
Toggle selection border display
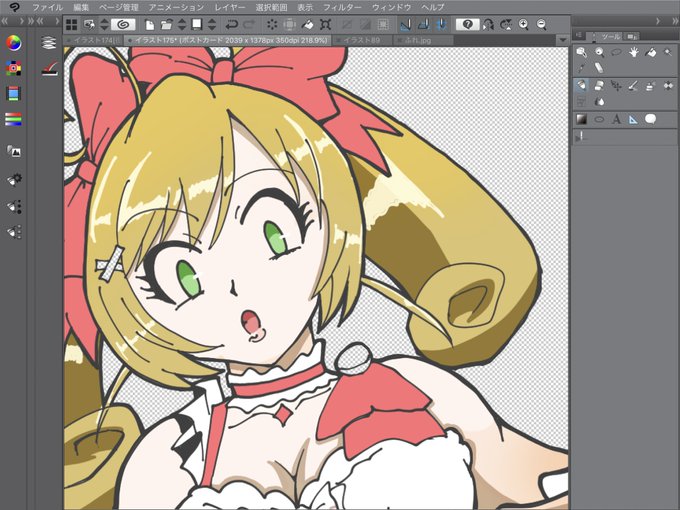coord(383,25)
